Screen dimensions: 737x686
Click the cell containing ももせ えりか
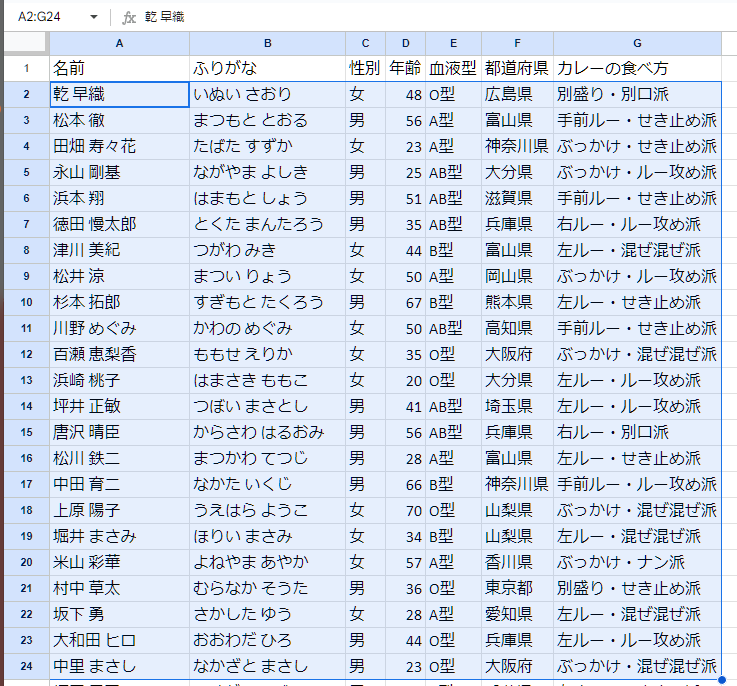tap(267, 354)
